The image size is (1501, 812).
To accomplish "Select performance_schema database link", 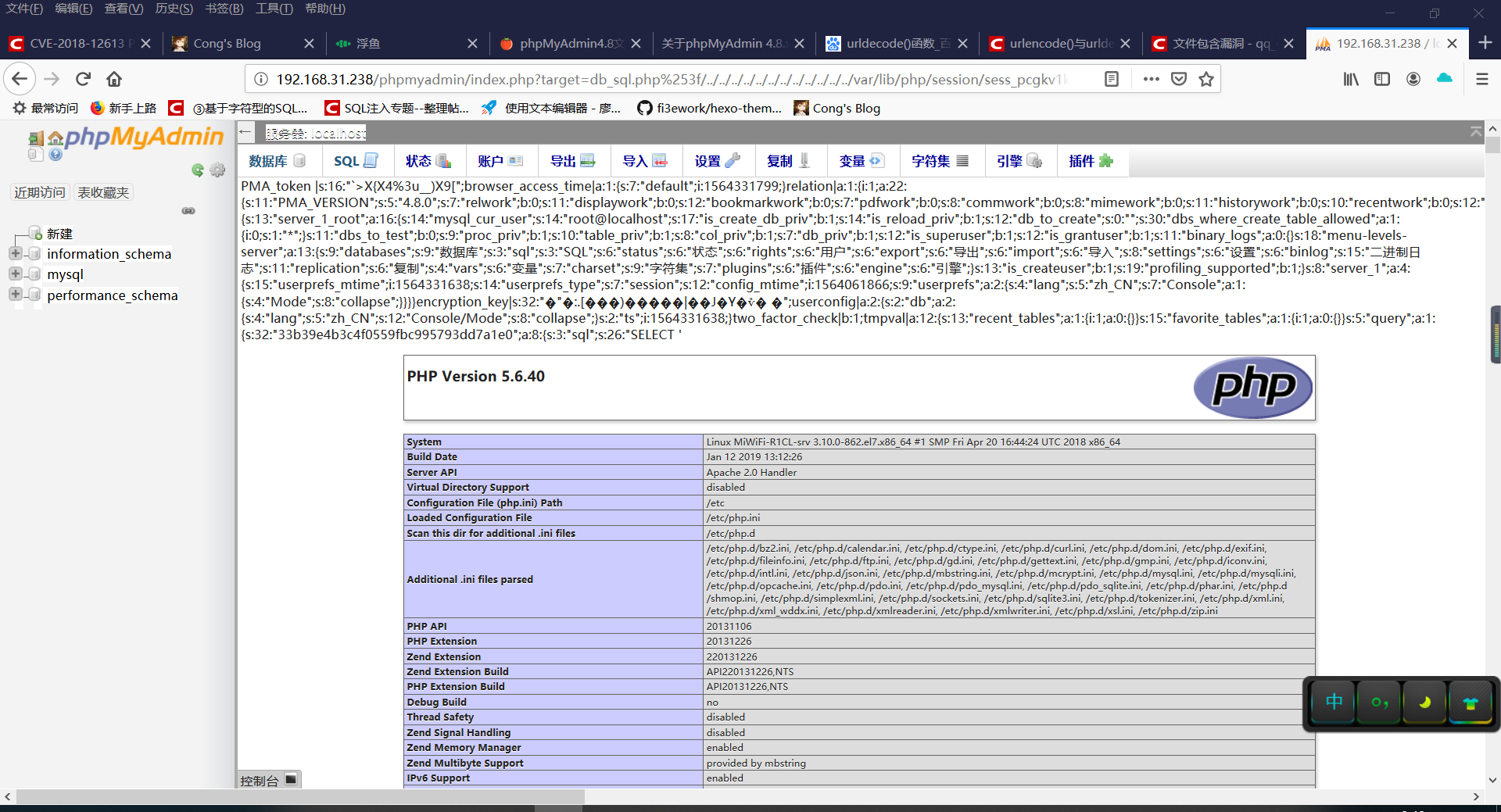I will tap(113, 295).
